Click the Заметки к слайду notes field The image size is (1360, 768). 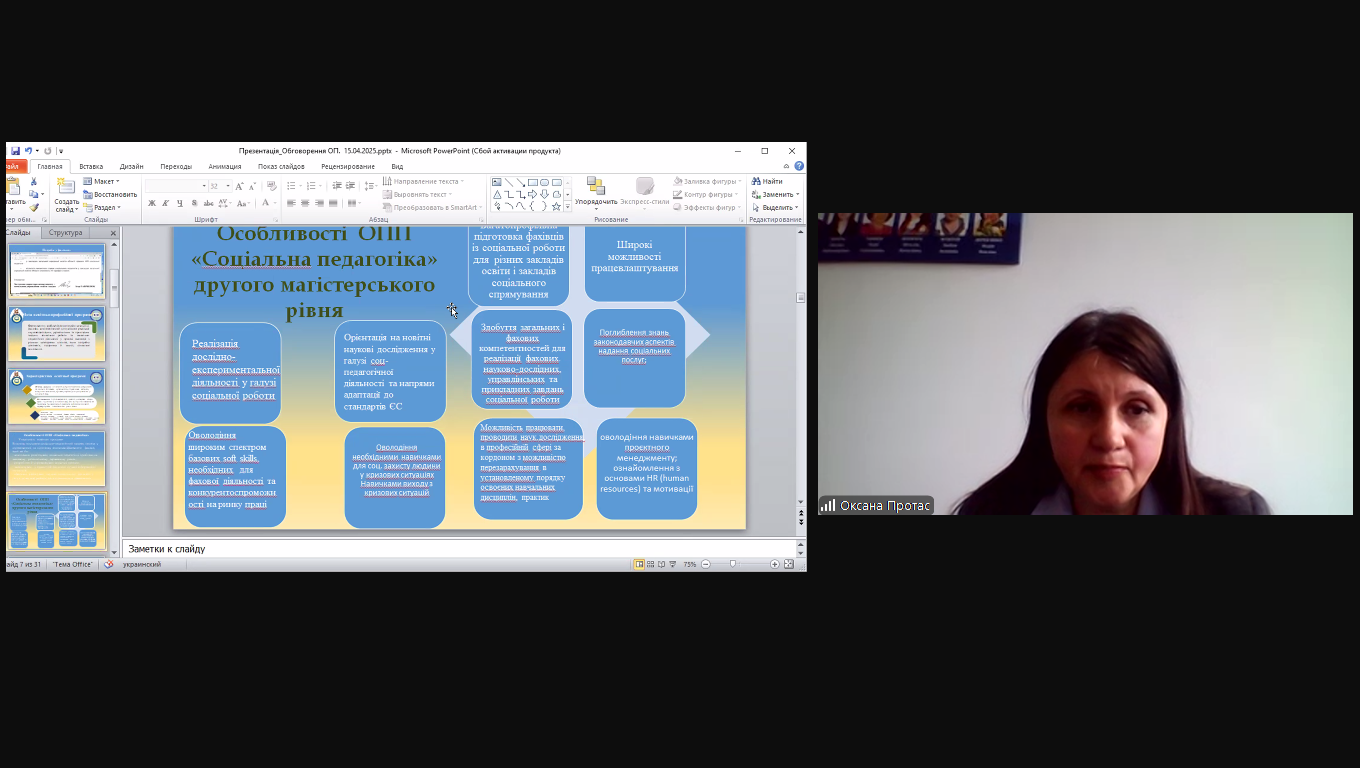[x=458, y=549]
